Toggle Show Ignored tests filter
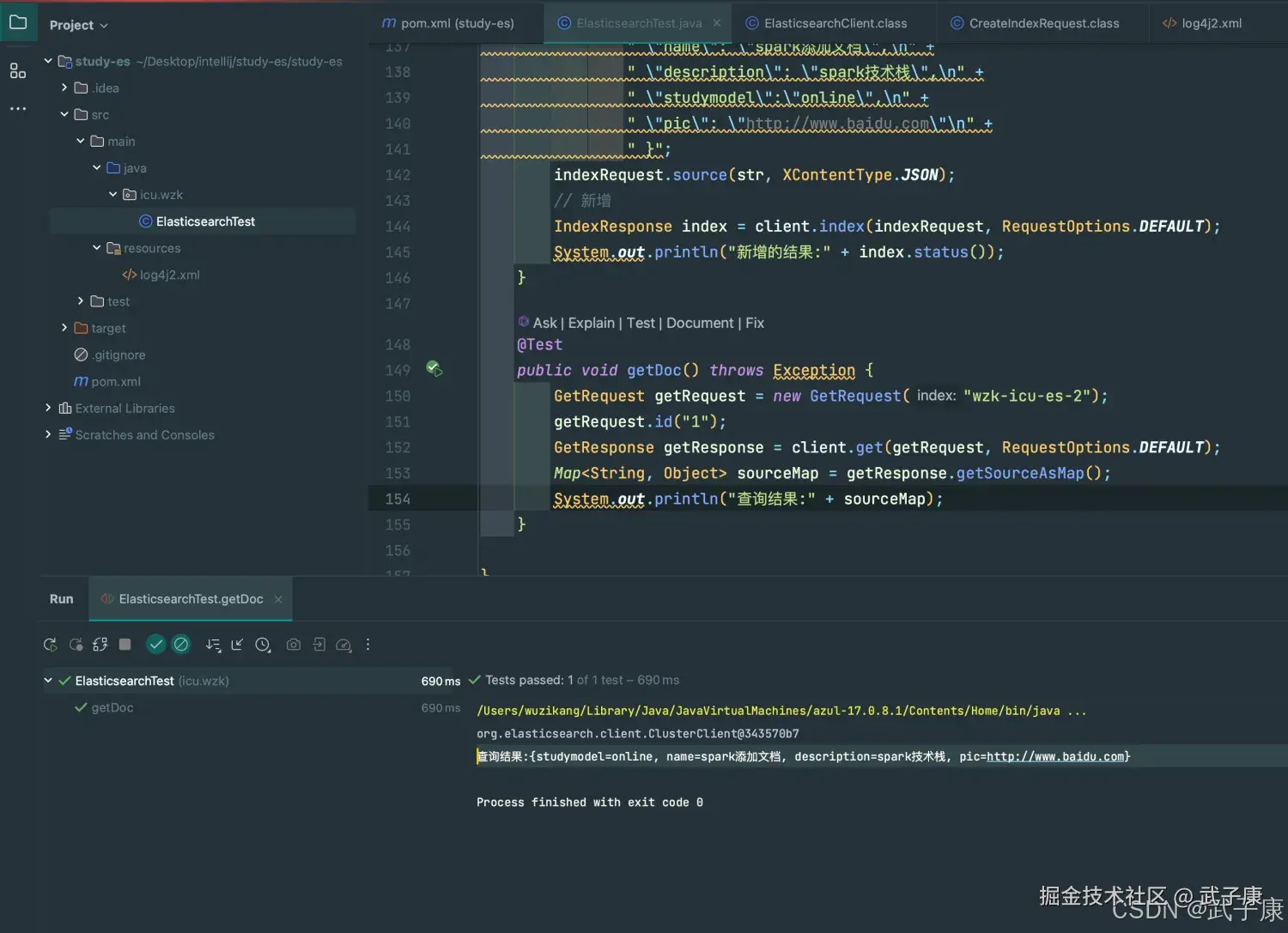This screenshot has width=1288, height=933. [x=181, y=645]
